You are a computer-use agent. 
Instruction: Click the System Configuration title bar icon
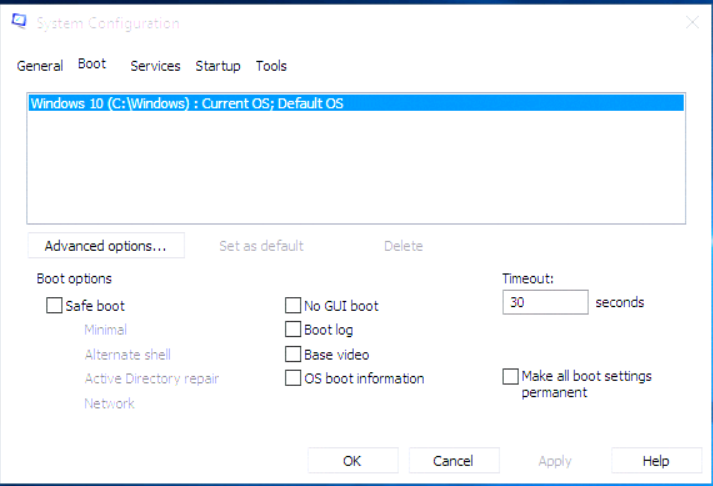[19, 21]
